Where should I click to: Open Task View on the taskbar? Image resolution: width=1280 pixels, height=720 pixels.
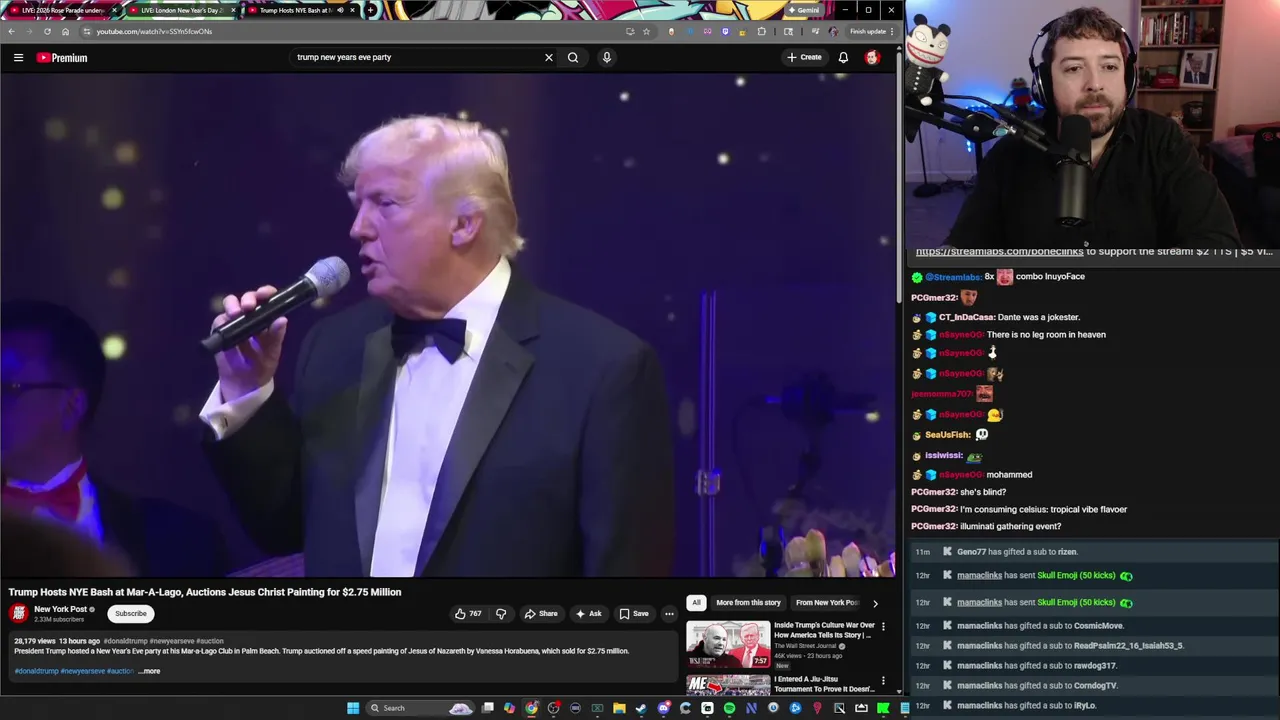[x=487, y=708]
